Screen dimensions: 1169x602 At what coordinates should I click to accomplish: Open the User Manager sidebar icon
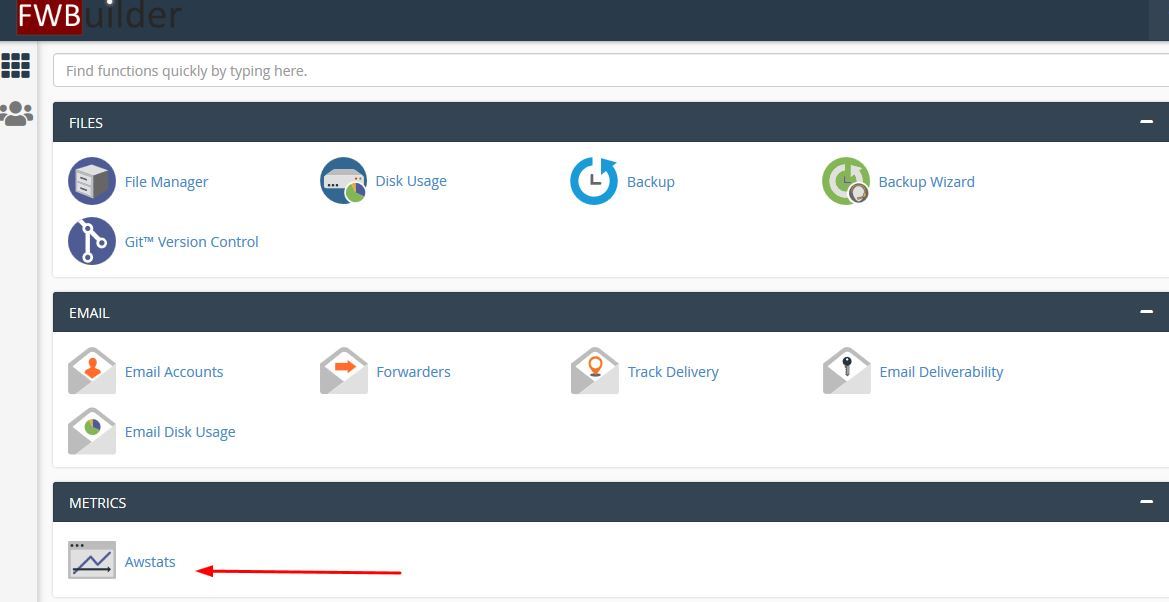pos(16,114)
